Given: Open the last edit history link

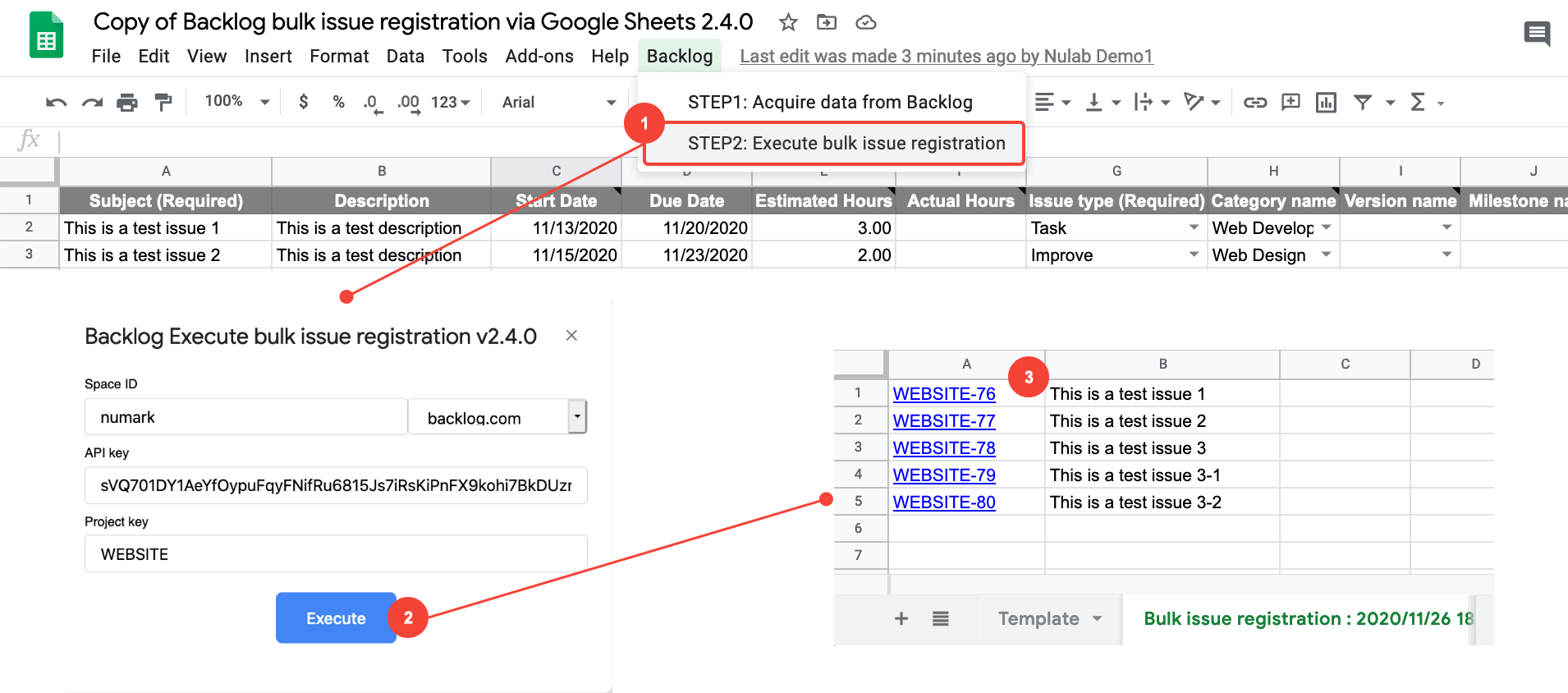Looking at the screenshot, I should coord(947,56).
